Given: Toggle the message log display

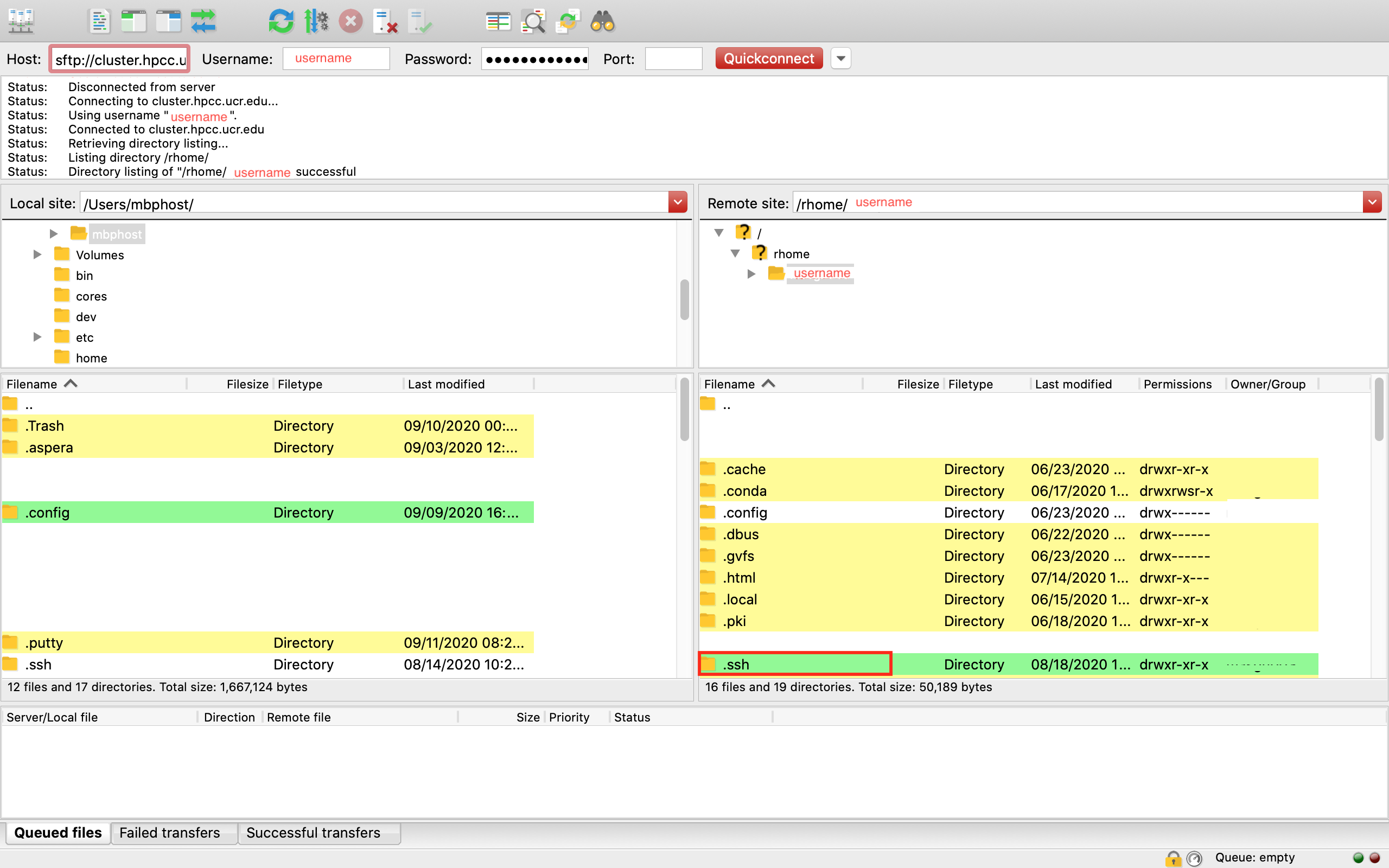Looking at the screenshot, I should coord(99,21).
